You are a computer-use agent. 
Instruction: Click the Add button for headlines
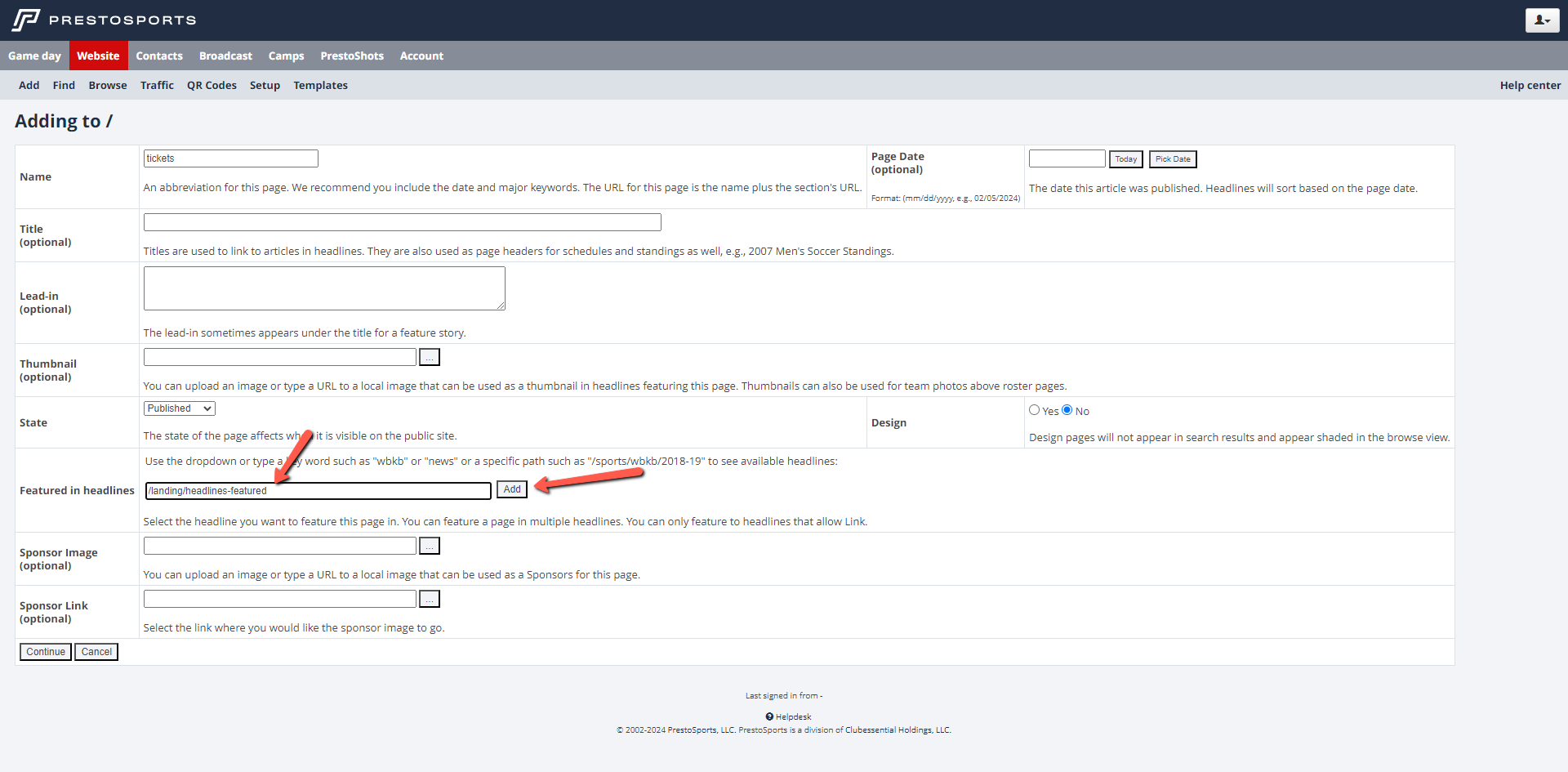click(x=512, y=489)
